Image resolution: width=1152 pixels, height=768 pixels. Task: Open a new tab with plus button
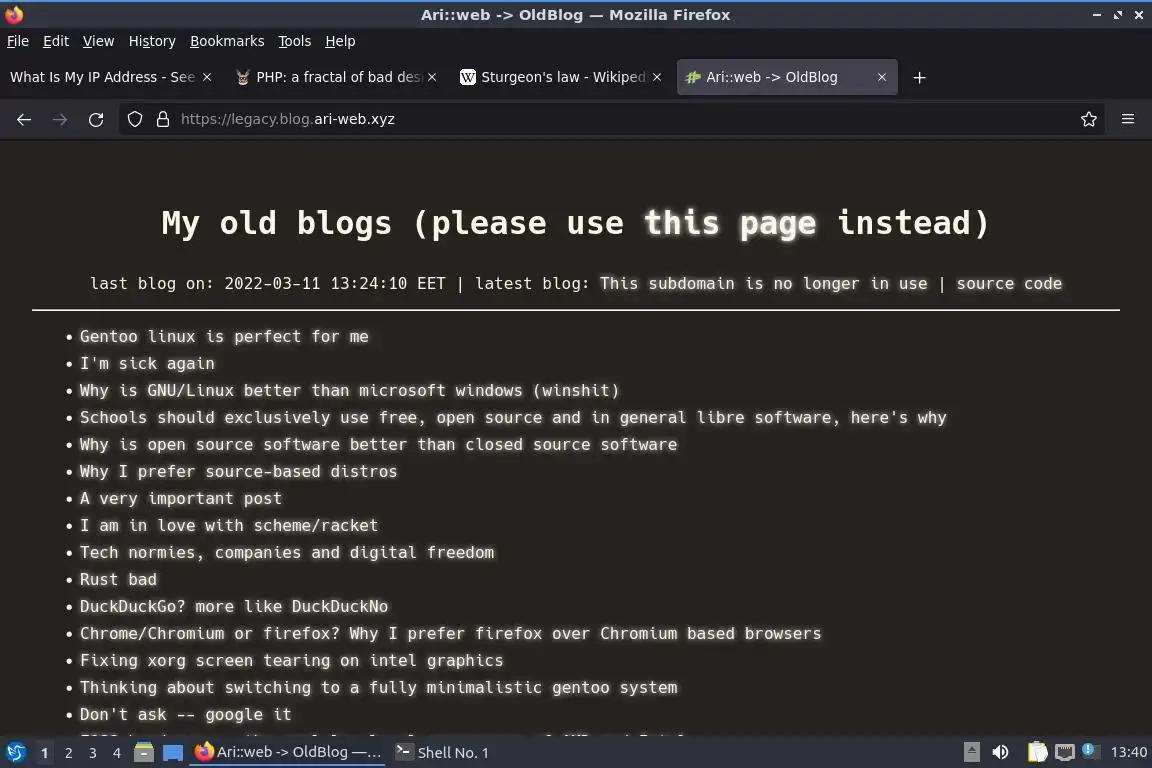tap(919, 77)
